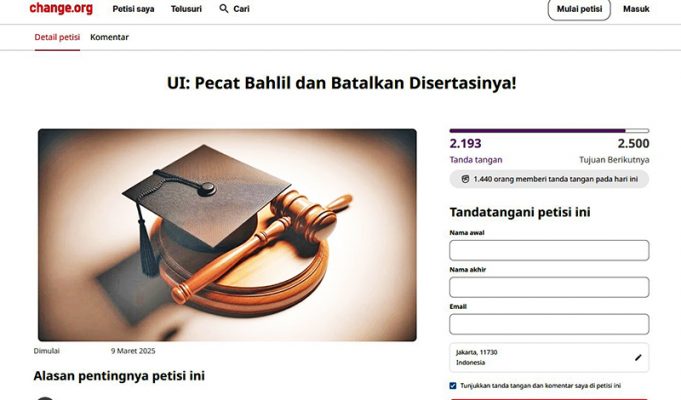Click the Jakarta, 11730 location box
The image size is (681, 400).
[549, 357]
